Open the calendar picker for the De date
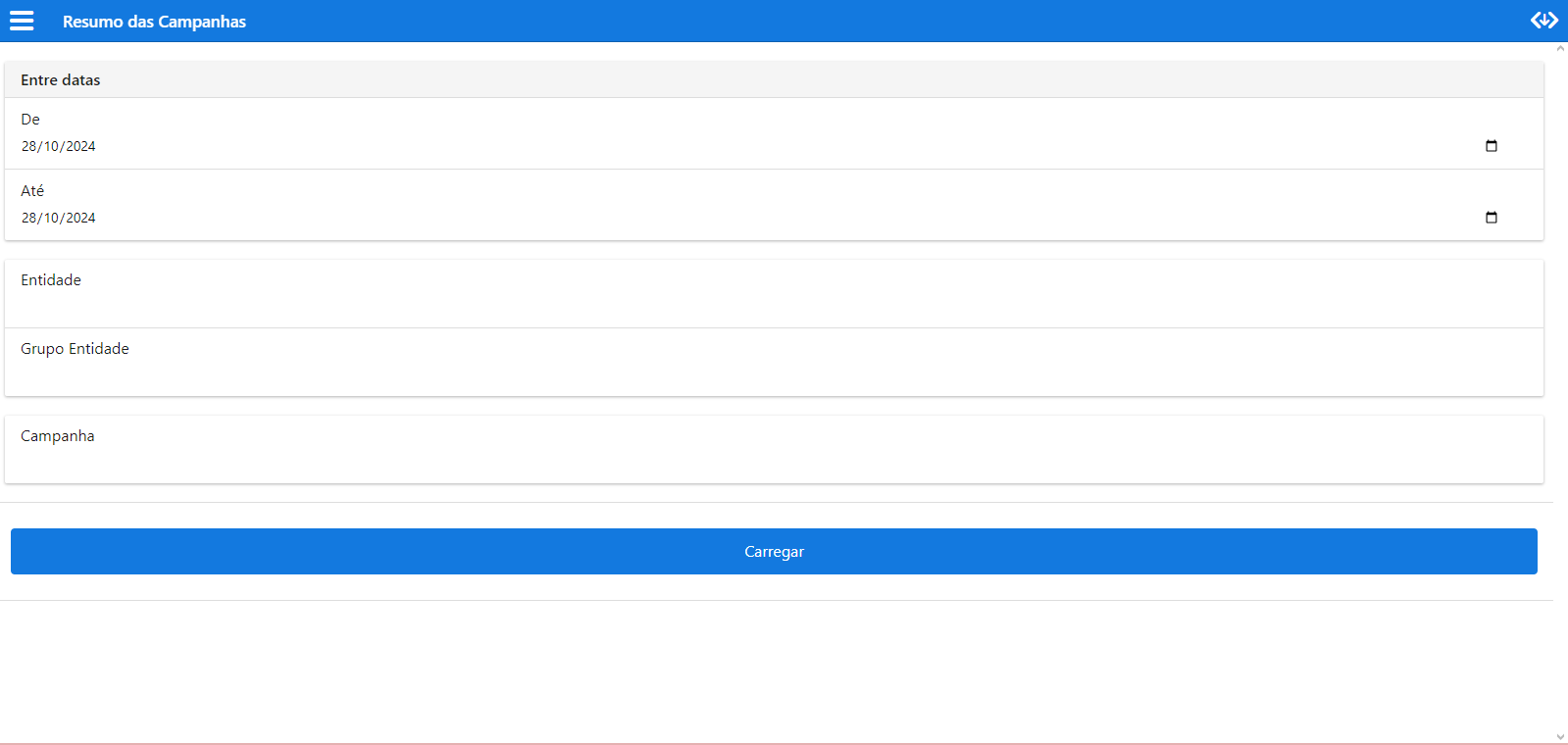Screen dimensions: 1568x745 (x=1491, y=146)
